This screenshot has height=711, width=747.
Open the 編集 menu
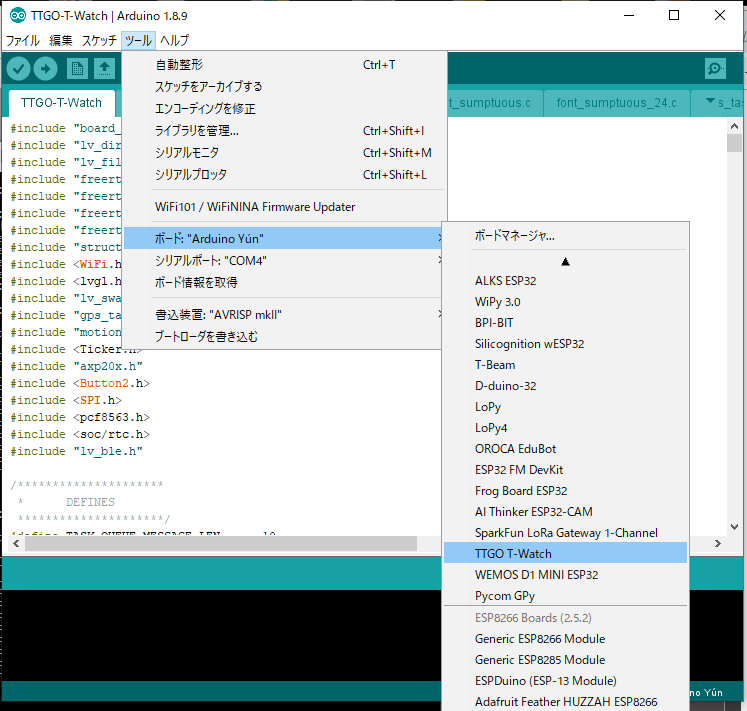coord(61,41)
